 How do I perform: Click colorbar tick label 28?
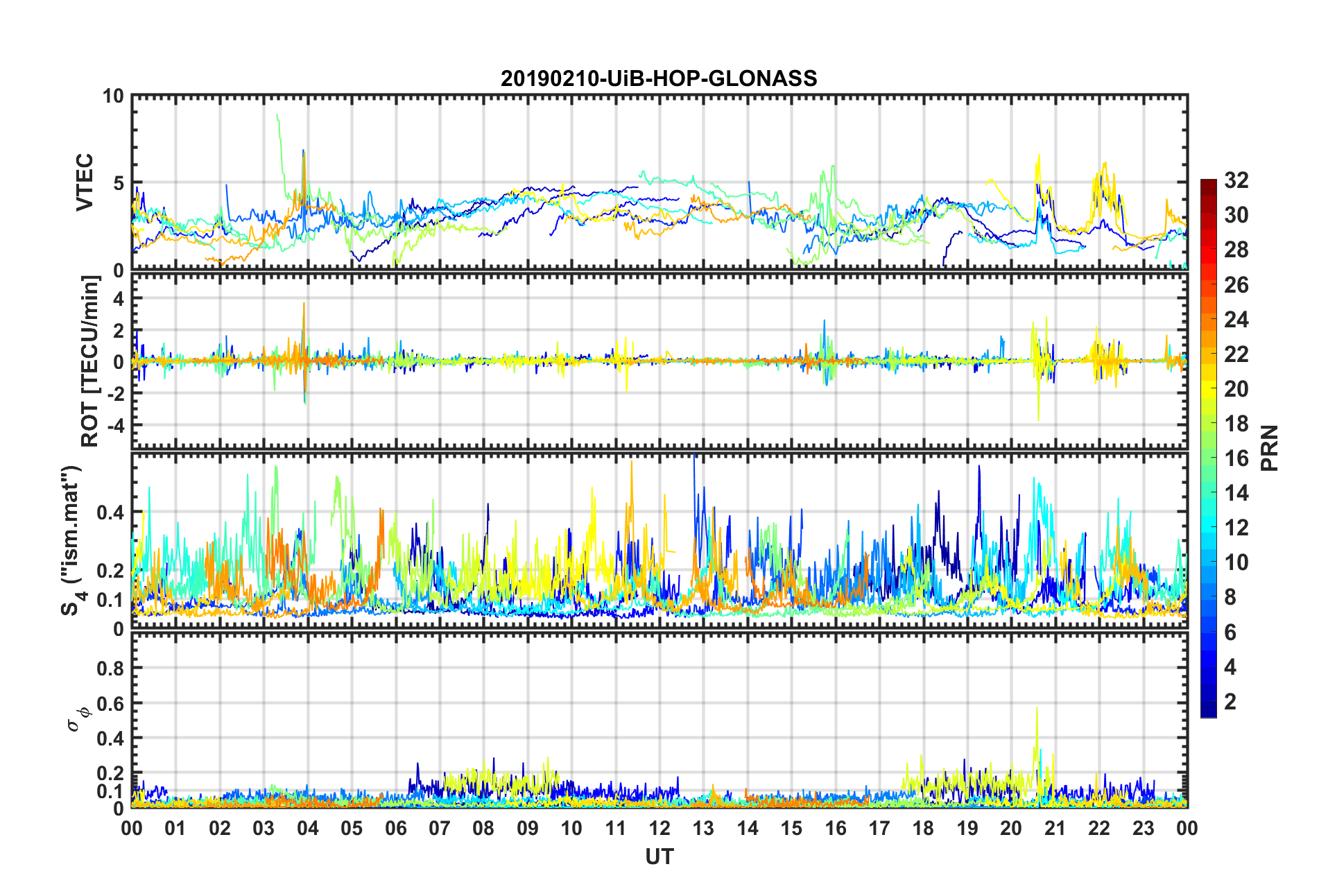(1236, 250)
